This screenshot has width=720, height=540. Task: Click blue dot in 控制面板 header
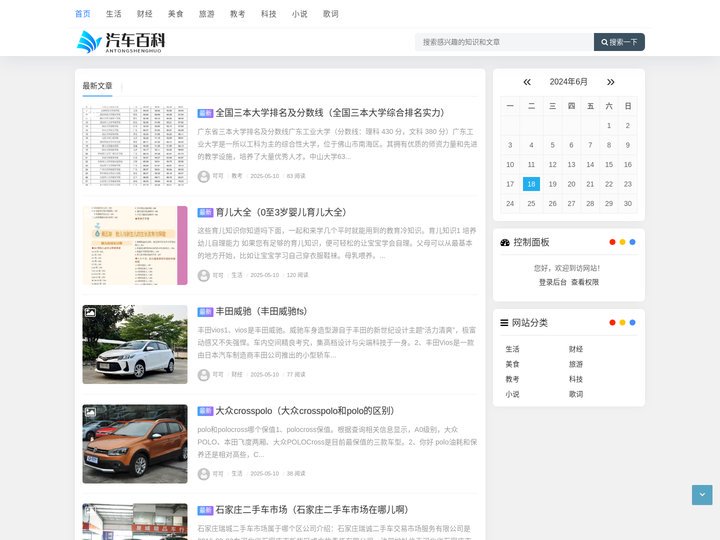(632, 242)
